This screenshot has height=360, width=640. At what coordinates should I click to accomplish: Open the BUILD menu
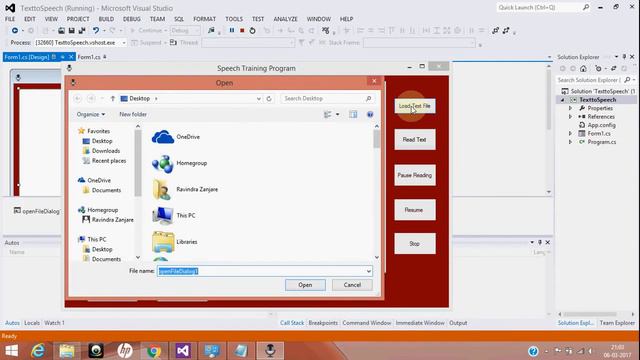106,19
